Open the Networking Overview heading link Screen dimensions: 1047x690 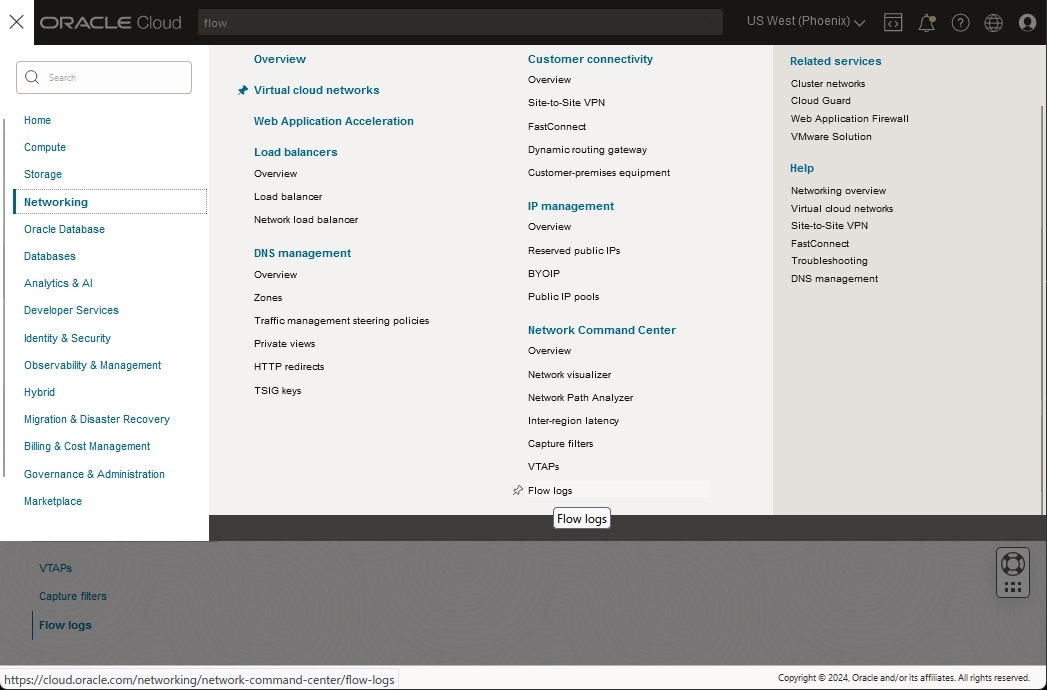point(280,59)
